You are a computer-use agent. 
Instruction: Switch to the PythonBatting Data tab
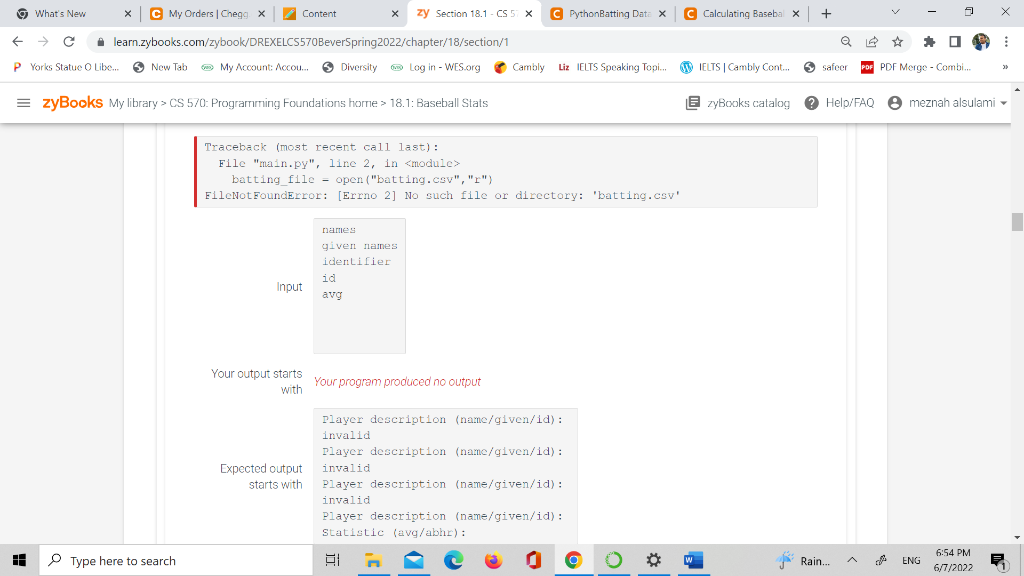click(608, 14)
